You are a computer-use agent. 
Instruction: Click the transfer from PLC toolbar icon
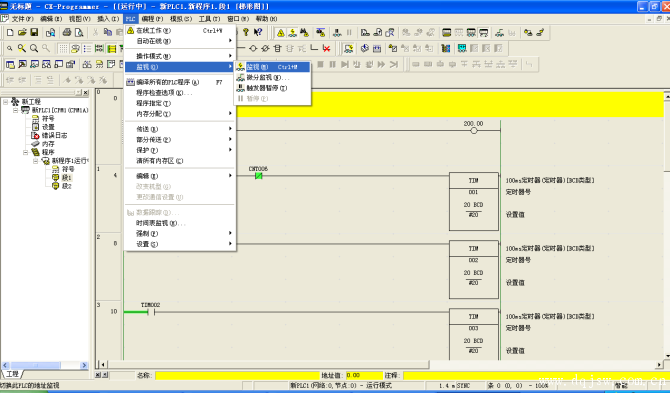pos(378,32)
